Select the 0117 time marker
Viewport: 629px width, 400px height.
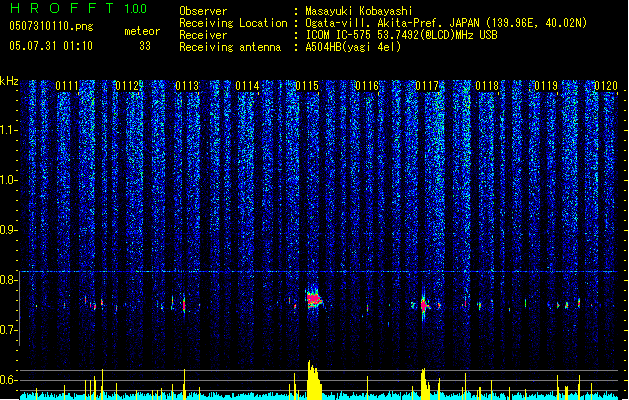pyautogui.click(x=427, y=87)
